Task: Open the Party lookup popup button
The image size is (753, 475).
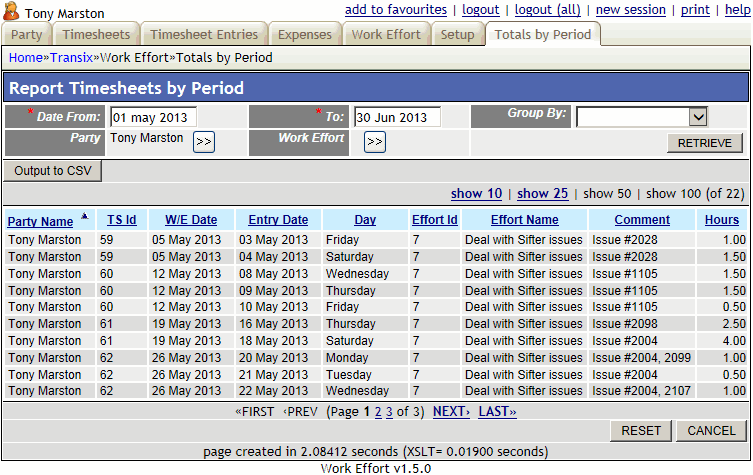Action: pyautogui.click(x=203, y=142)
